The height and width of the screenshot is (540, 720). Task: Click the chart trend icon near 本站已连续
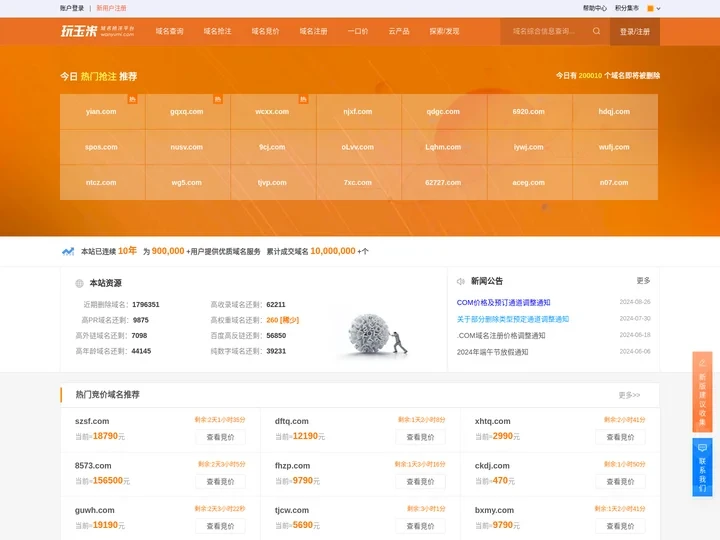[68, 251]
